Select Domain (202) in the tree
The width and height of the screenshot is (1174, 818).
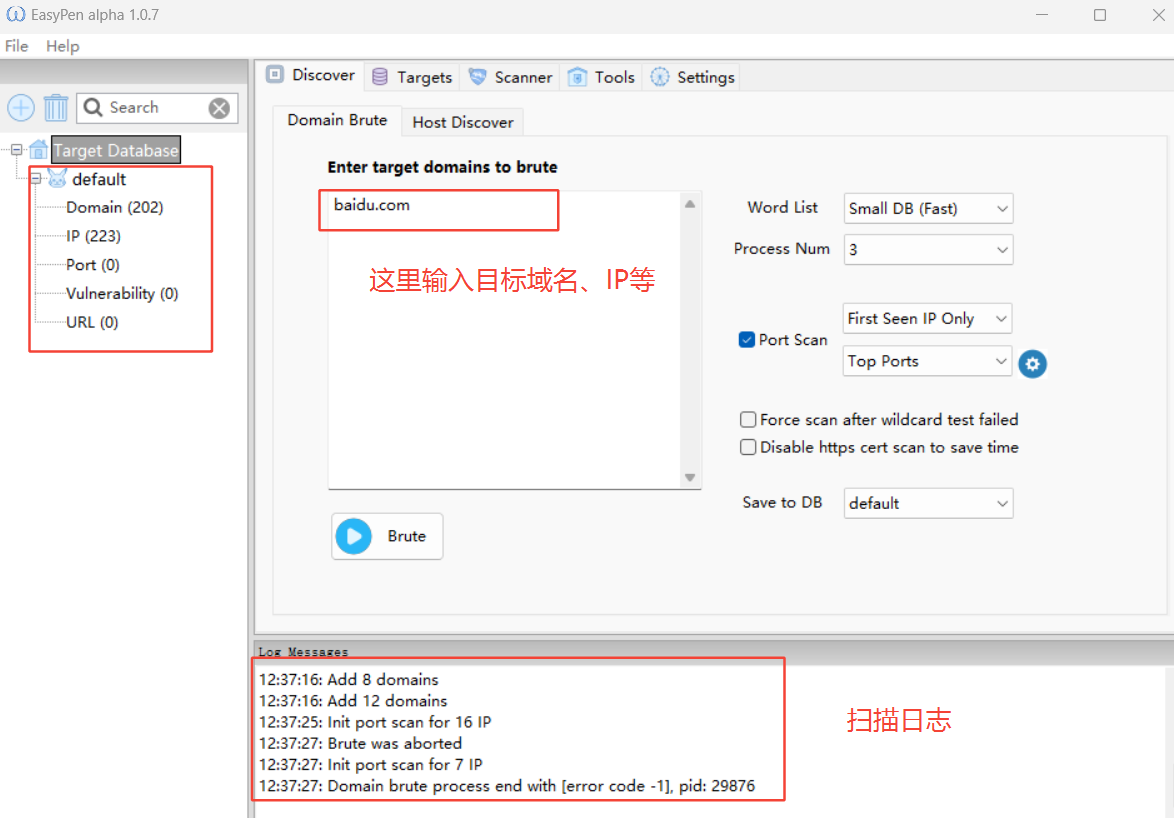(x=115, y=207)
